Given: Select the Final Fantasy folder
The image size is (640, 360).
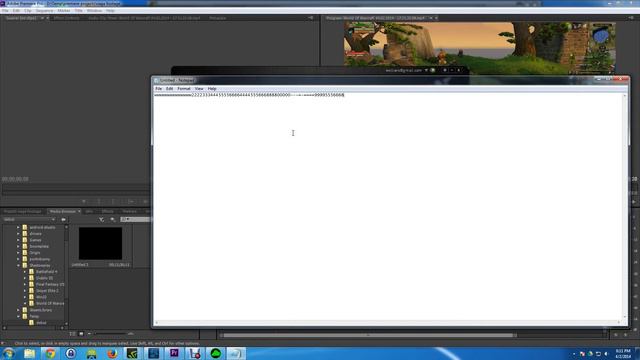Looking at the screenshot, I should point(50,284).
